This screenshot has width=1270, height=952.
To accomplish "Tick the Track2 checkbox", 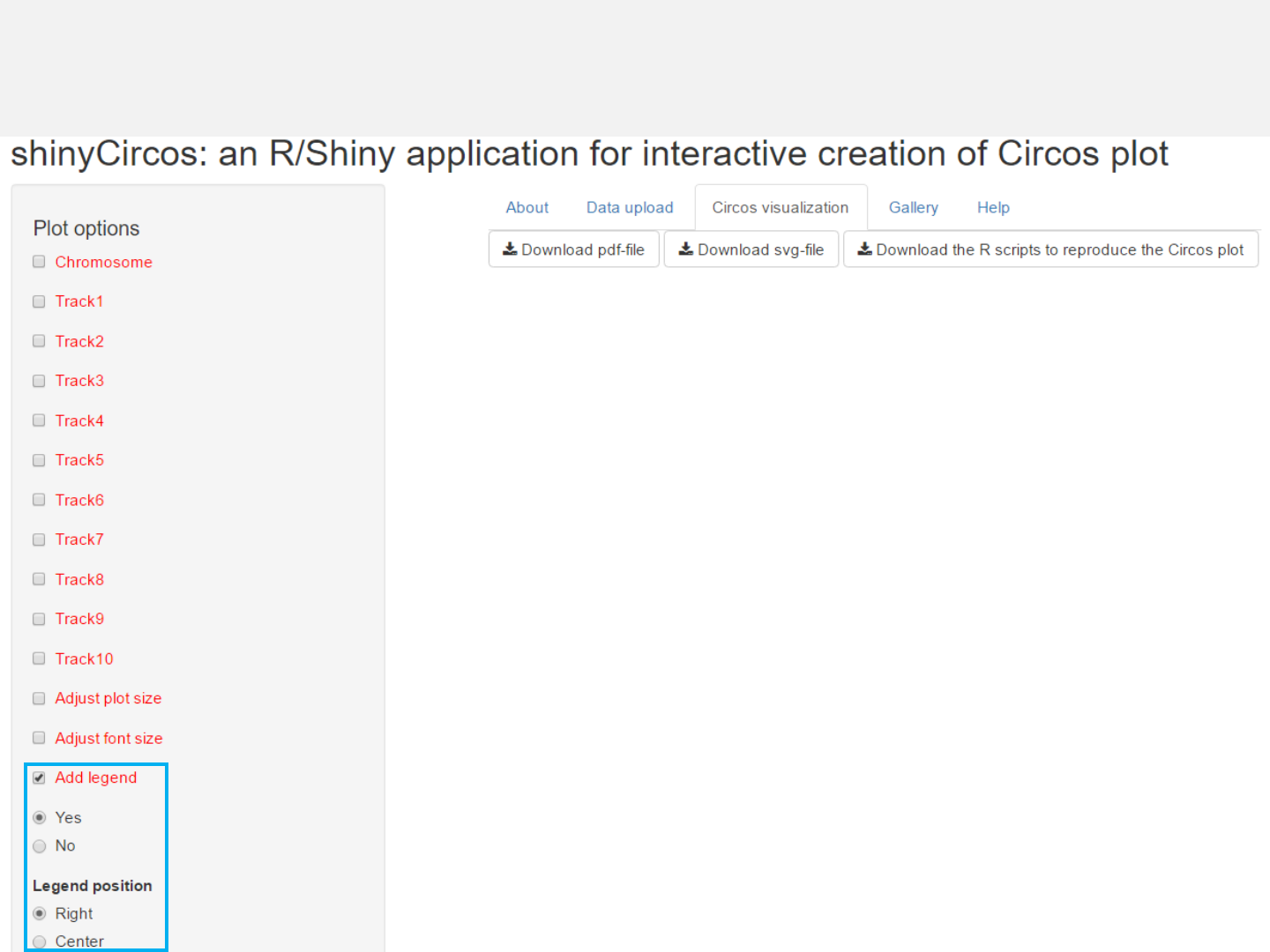I will [39, 341].
